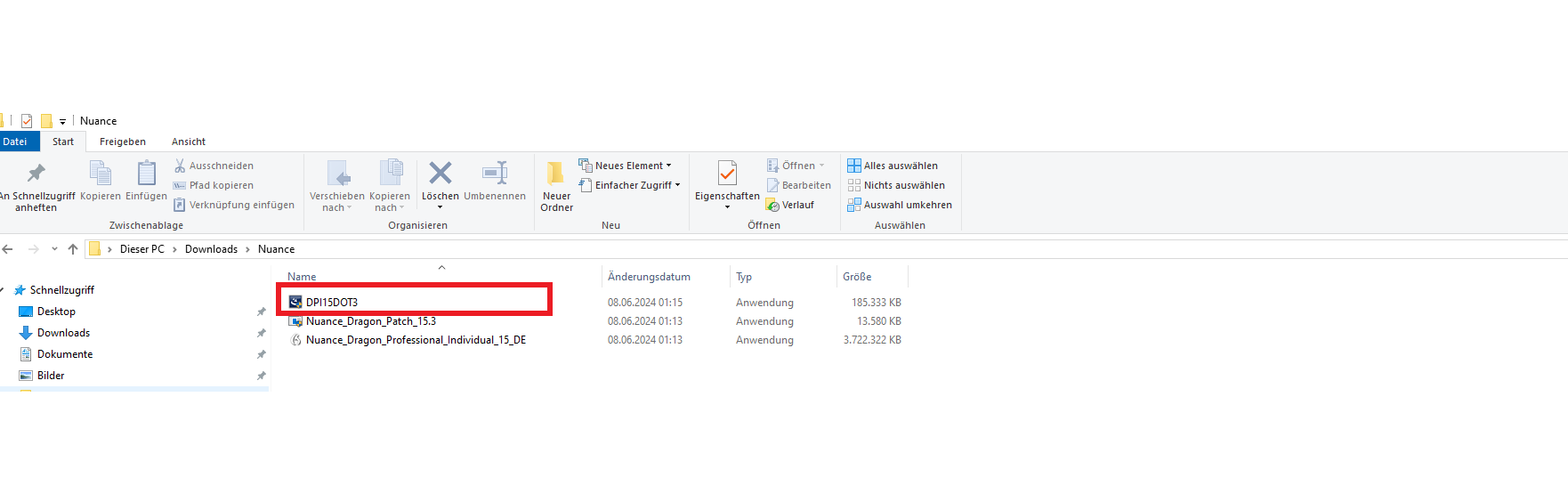Click Nuance breadcrumb in address bar
This screenshot has height=502, width=1568.
(x=276, y=249)
